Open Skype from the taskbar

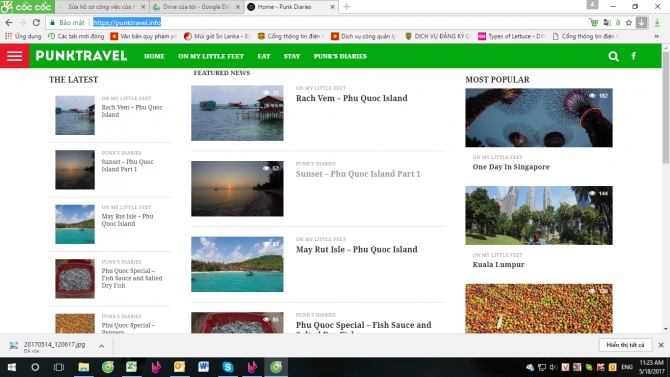click(x=228, y=367)
